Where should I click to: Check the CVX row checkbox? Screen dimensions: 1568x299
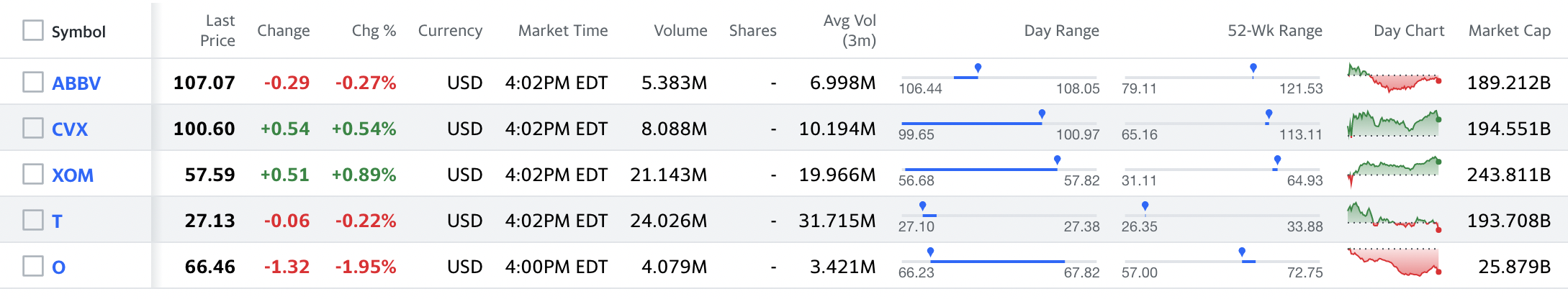[33, 128]
